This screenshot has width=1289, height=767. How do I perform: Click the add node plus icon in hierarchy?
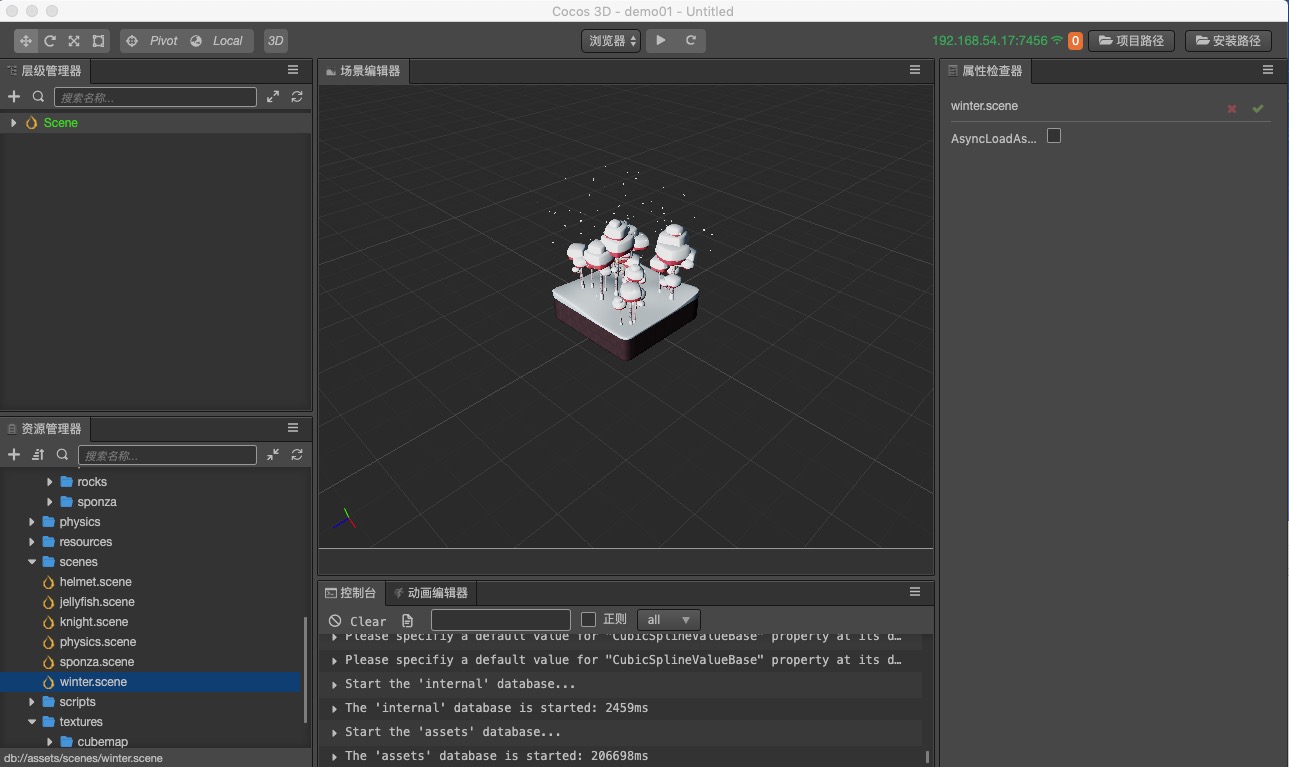click(x=14, y=97)
